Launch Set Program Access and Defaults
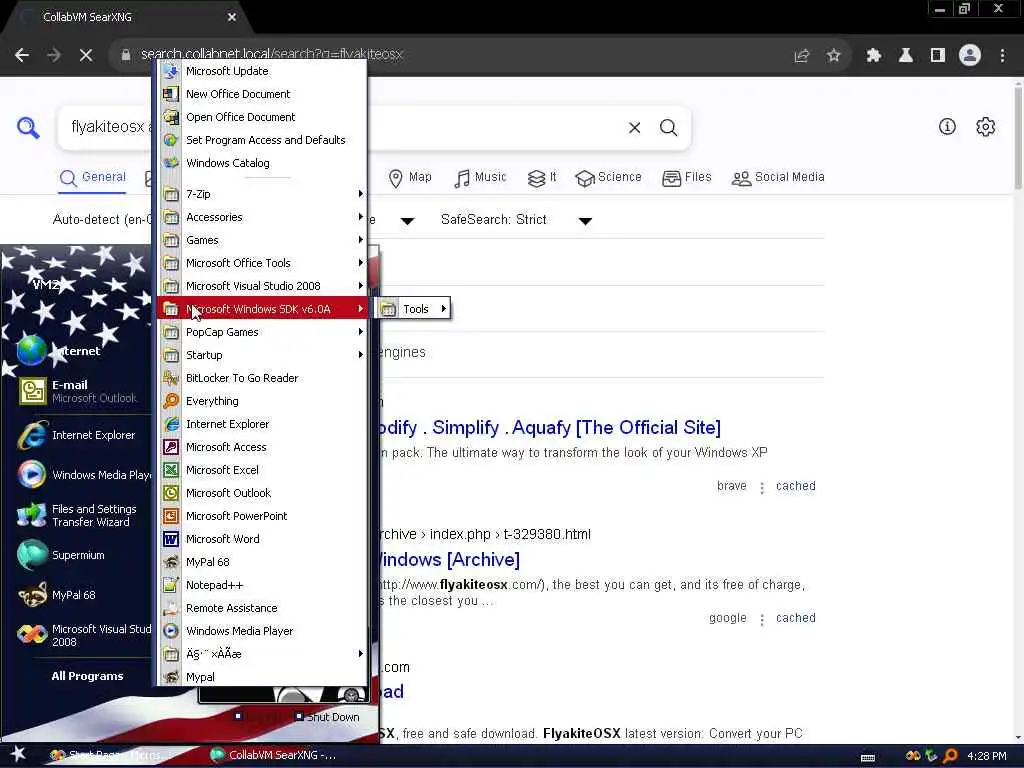The height and width of the screenshot is (768, 1024). pos(261,140)
